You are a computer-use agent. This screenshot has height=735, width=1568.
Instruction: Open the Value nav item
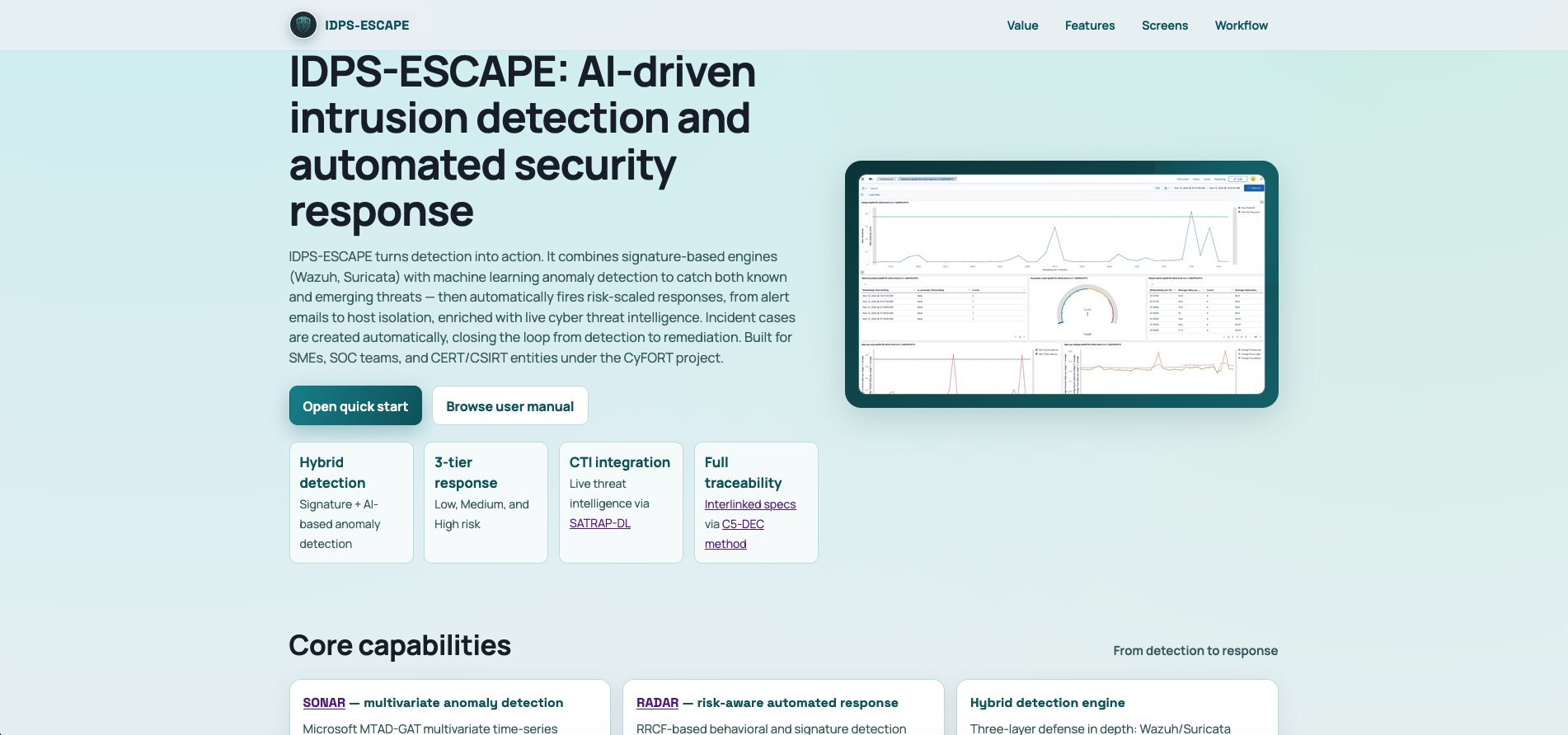(1022, 26)
